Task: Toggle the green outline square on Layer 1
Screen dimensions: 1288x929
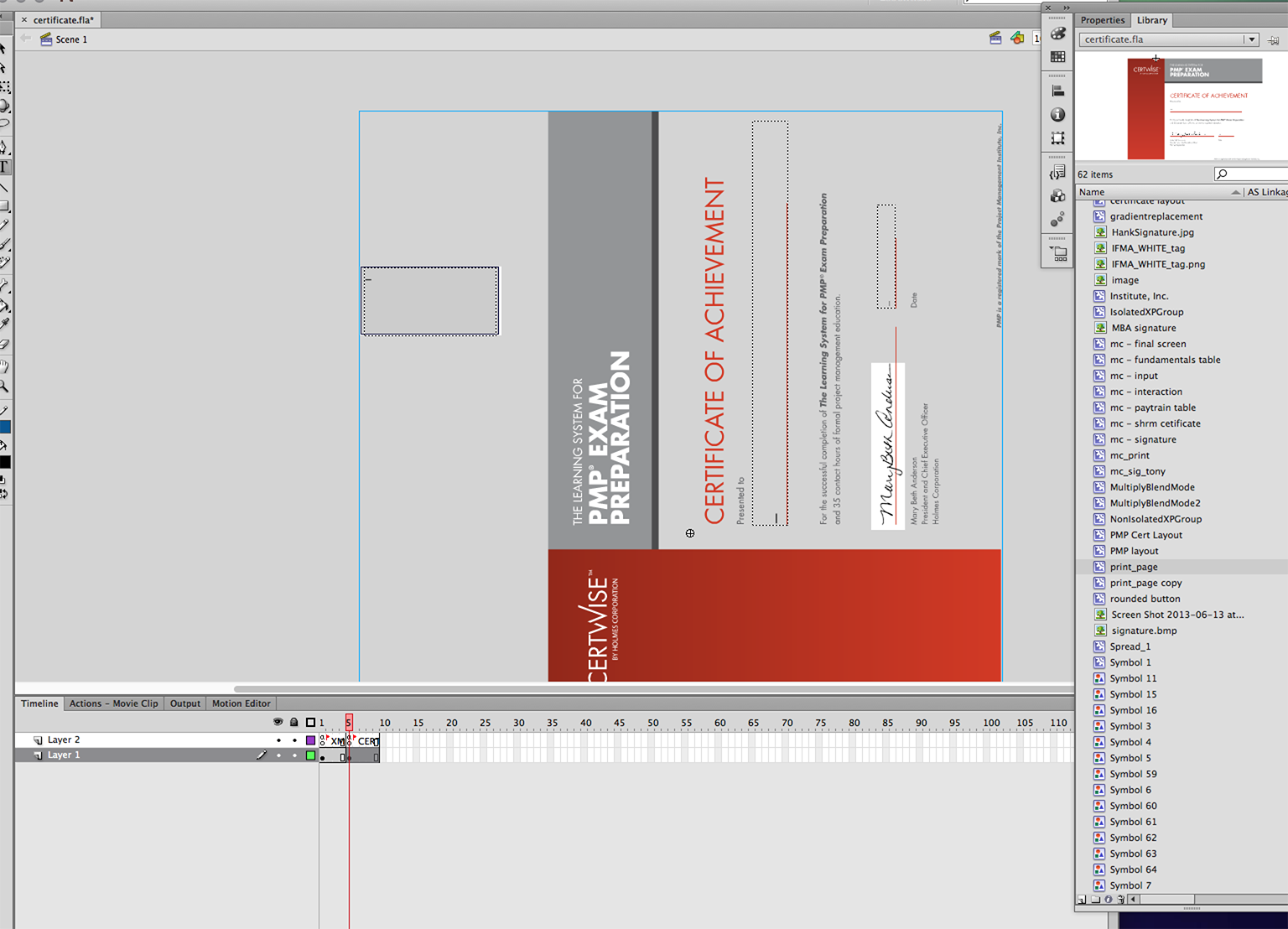Action: coord(310,755)
